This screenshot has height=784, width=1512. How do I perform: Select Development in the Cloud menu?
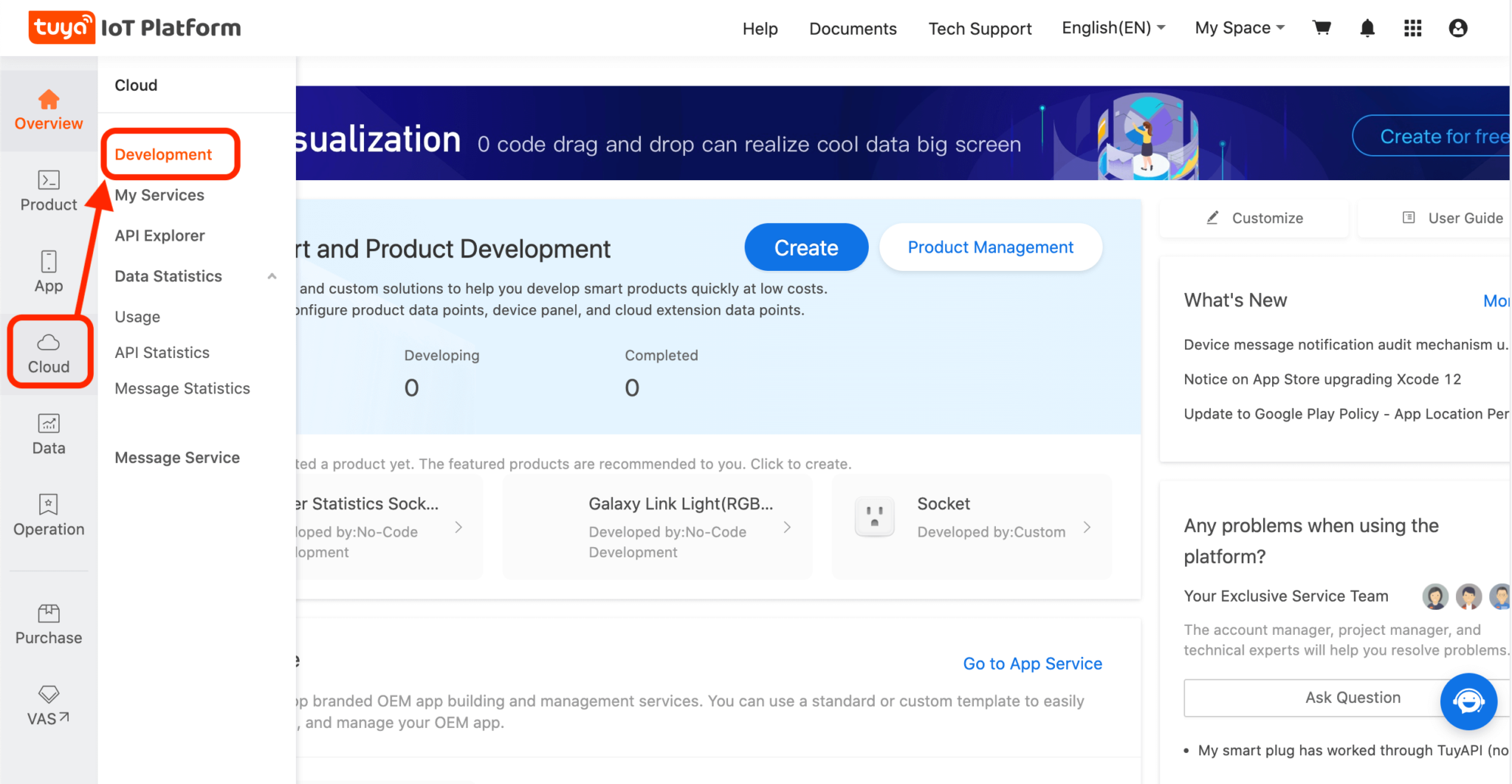click(x=162, y=154)
